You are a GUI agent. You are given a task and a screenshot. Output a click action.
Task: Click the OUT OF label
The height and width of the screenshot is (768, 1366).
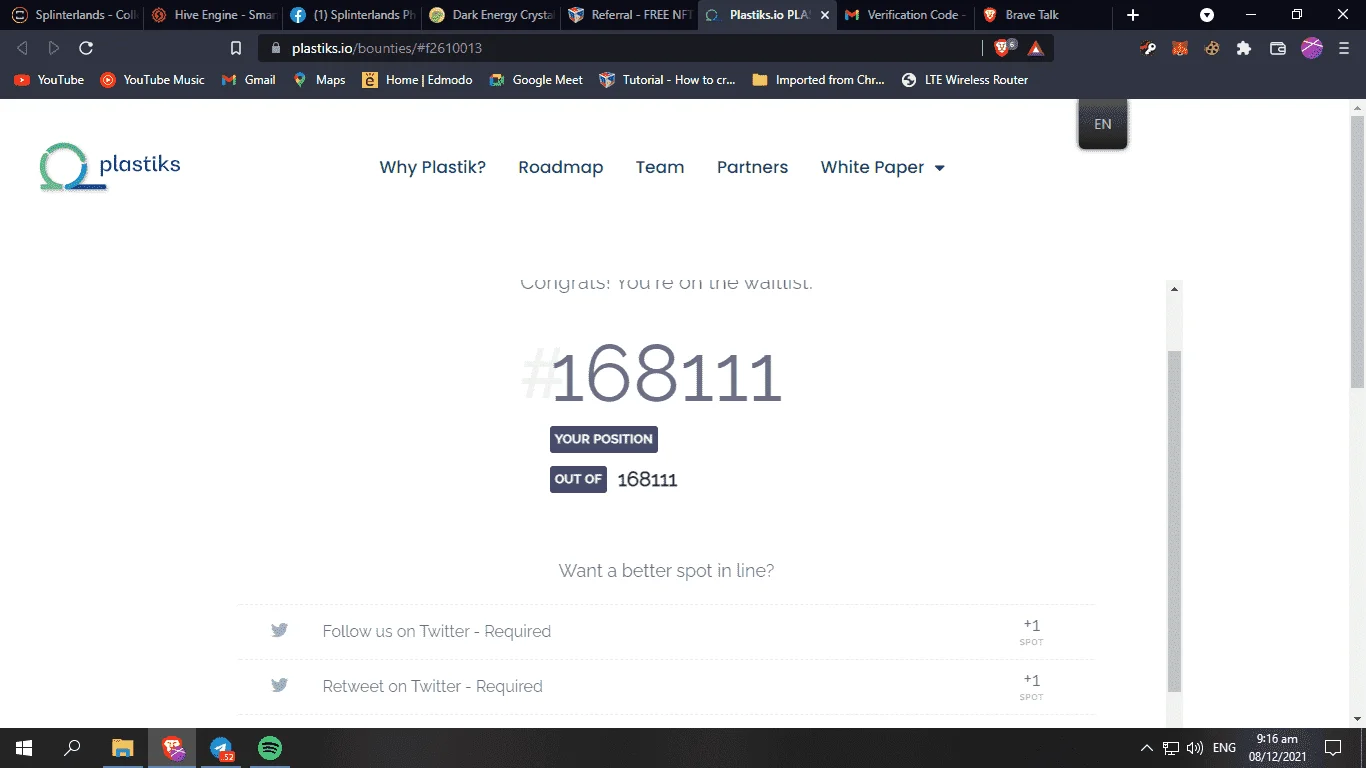(578, 479)
